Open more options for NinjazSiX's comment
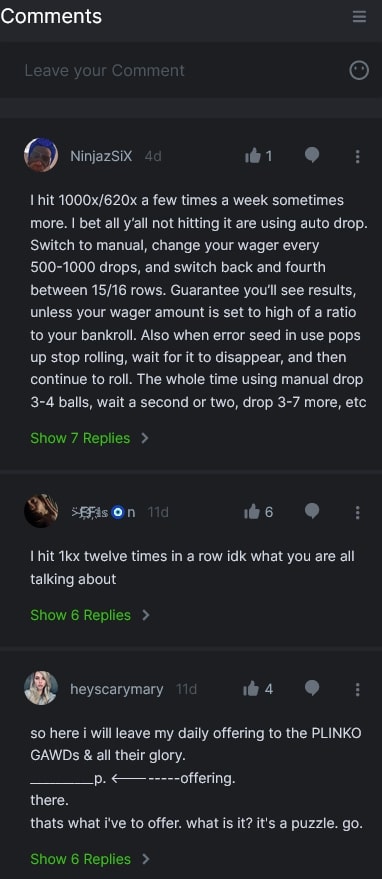Screen dimensions: 382x879 coord(357,156)
